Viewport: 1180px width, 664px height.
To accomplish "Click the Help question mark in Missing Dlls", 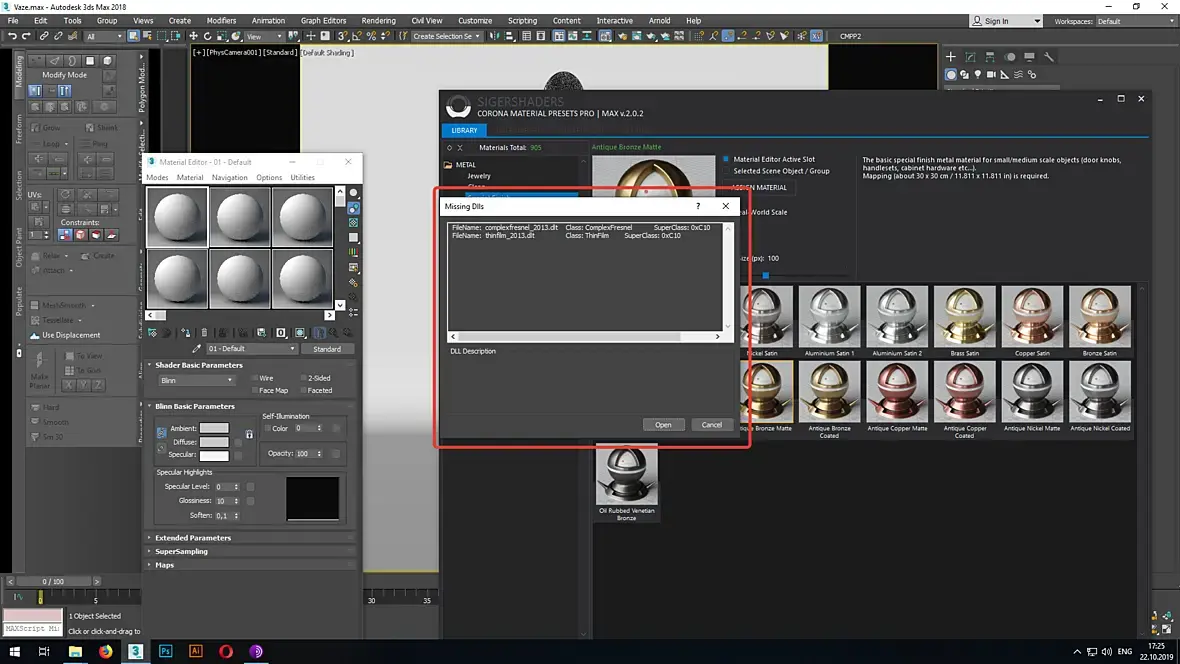I will (698, 206).
